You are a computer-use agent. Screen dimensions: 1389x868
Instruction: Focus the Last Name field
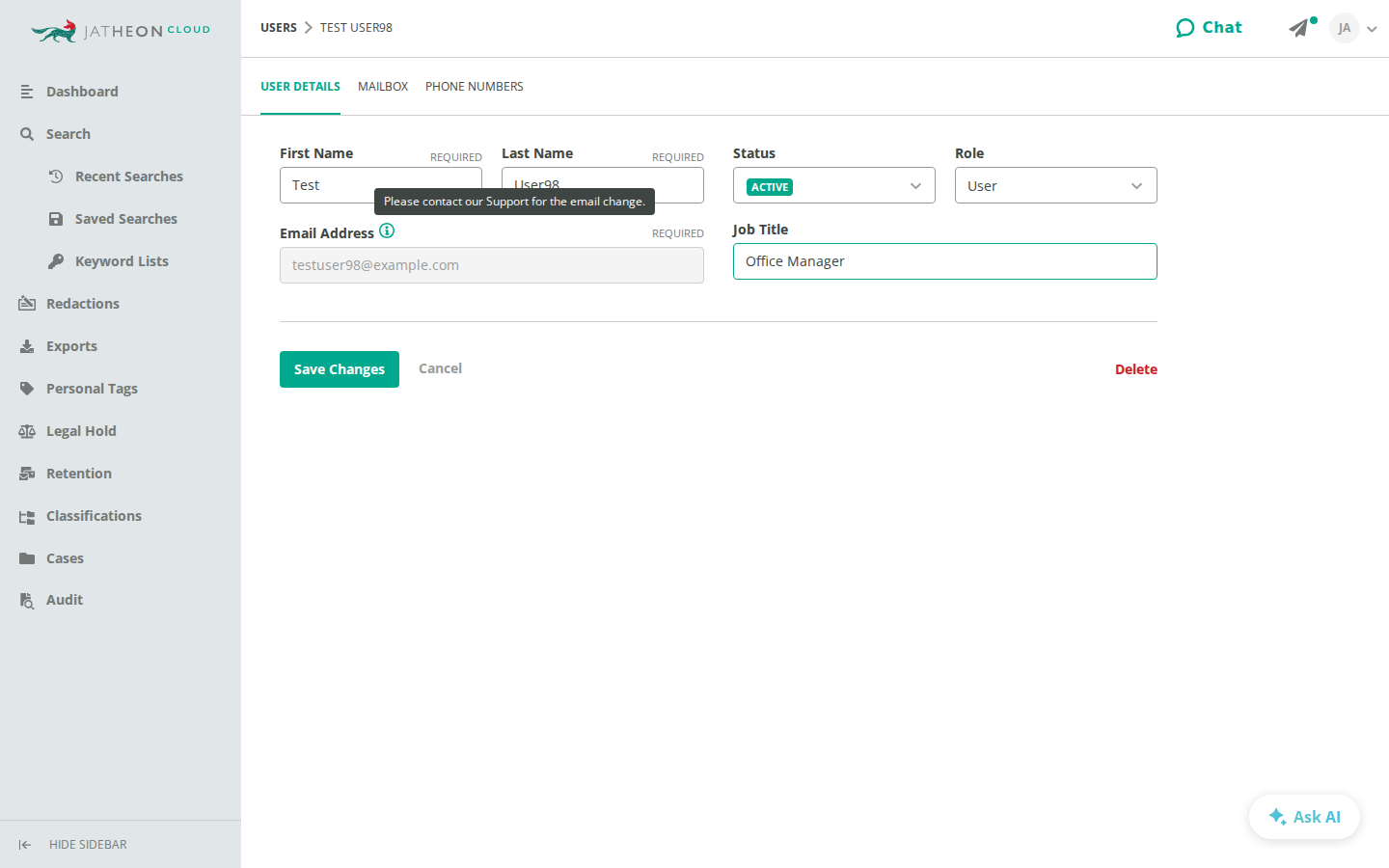click(603, 185)
